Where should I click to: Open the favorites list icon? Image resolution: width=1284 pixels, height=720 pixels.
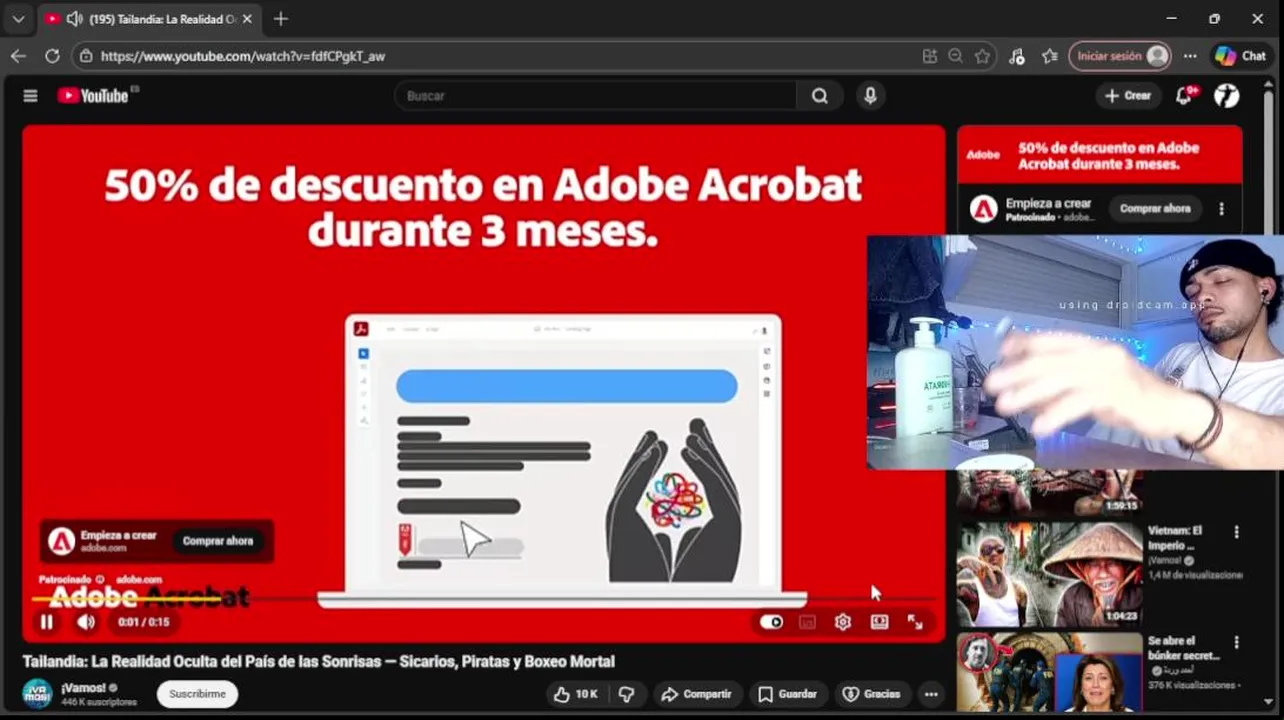[x=1049, y=57]
